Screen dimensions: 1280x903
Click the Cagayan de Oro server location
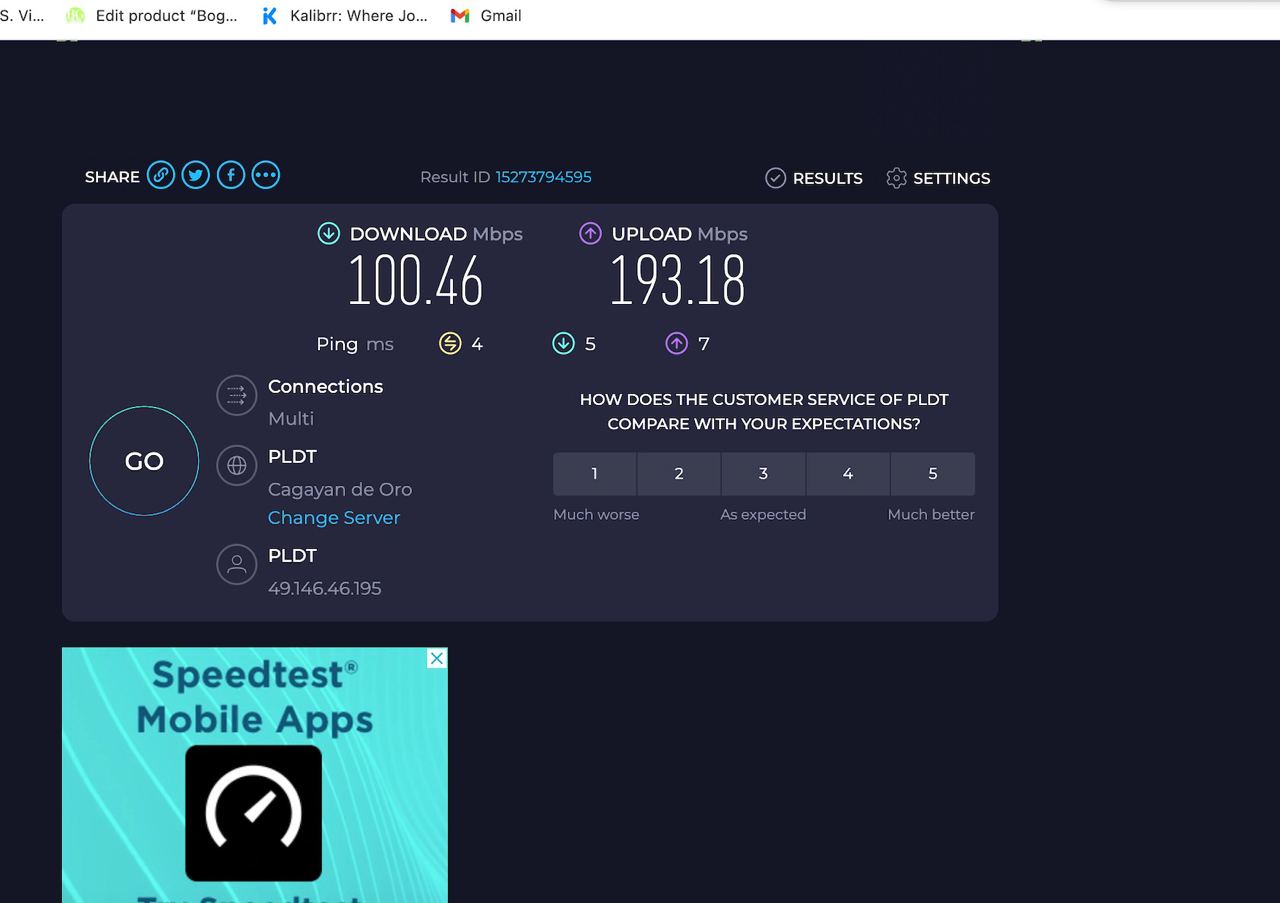(x=340, y=489)
